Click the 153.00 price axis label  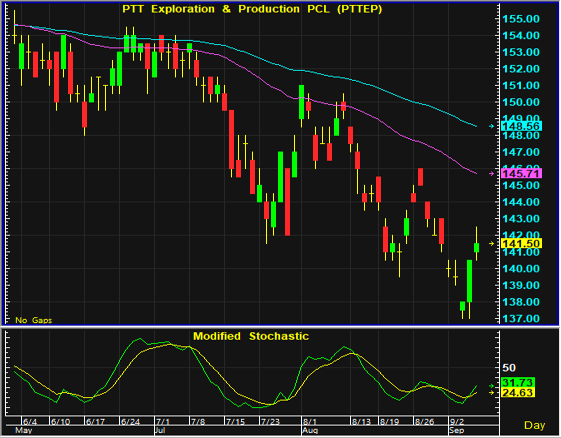click(x=521, y=52)
